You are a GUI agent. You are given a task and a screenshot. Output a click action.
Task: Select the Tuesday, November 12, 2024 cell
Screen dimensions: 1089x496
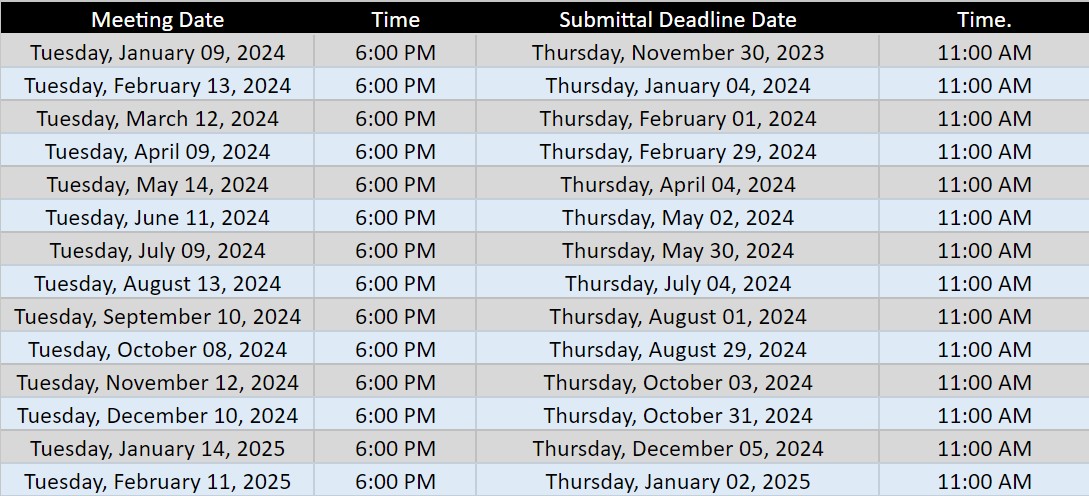157,383
